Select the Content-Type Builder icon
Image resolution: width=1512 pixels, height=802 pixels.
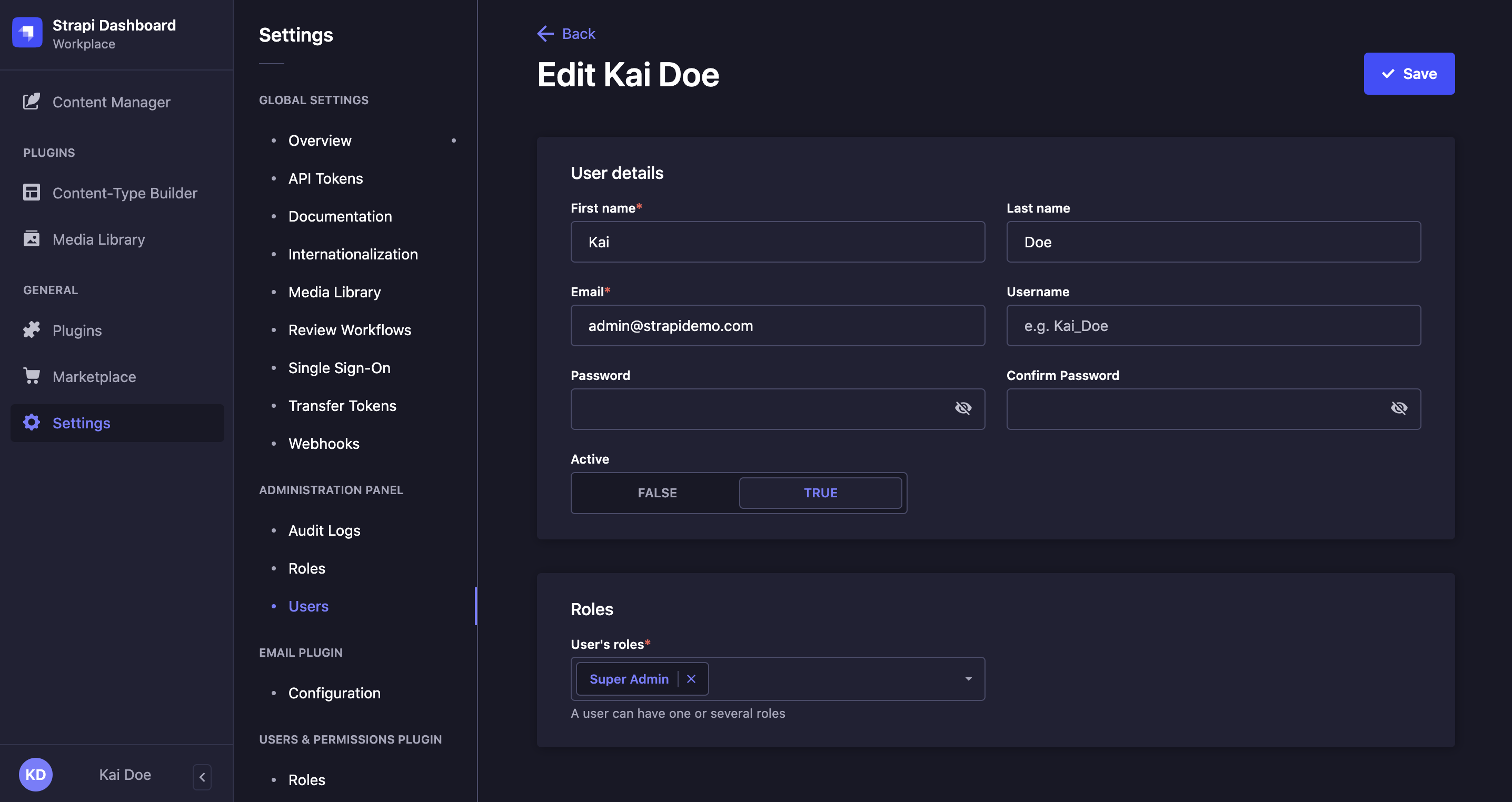[x=32, y=193]
